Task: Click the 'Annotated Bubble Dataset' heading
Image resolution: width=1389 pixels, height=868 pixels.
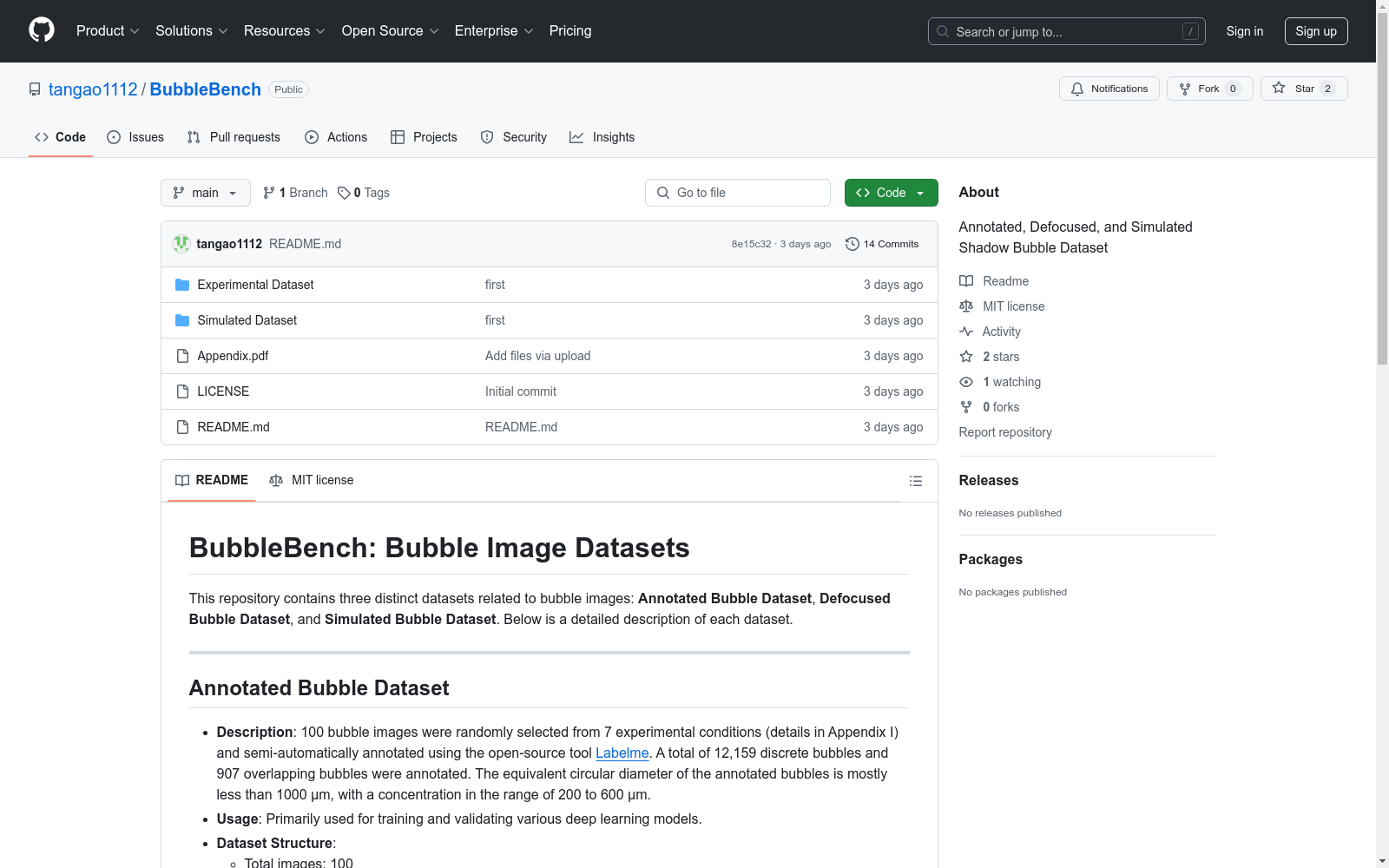Action: (x=319, y=688)
